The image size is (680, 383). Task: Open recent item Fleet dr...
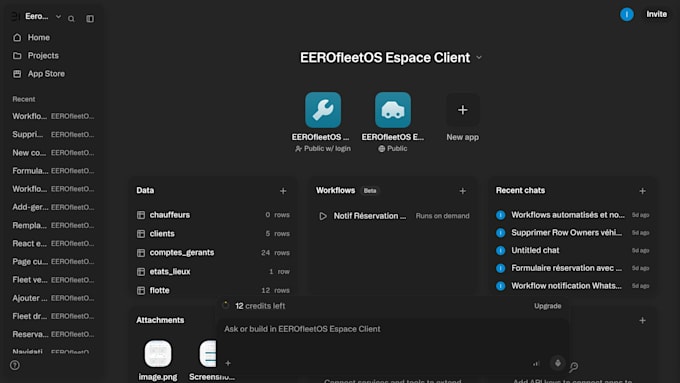[x=53, y=316]
